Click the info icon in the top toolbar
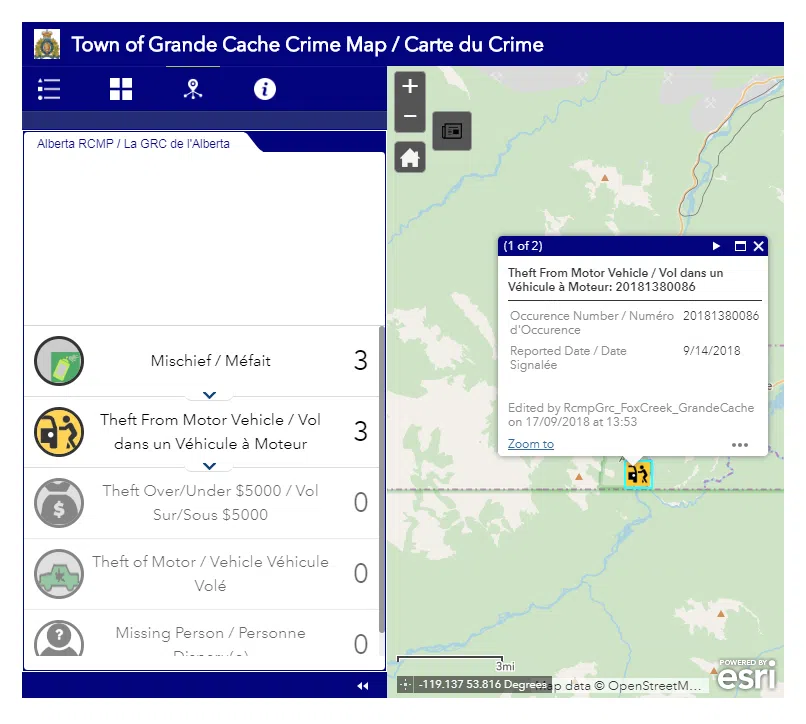 264,89
